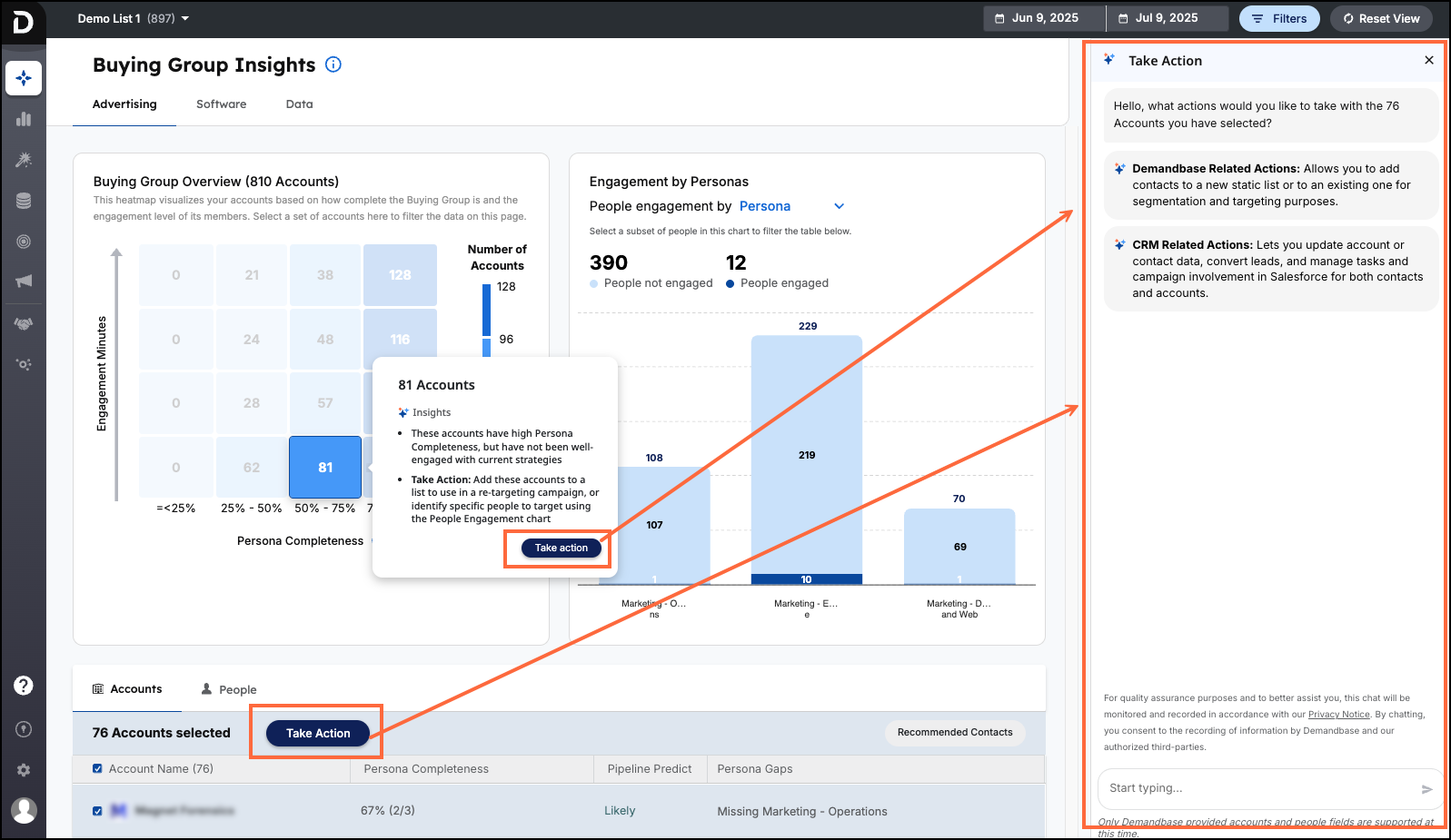1451x840 pixels.
Task: Choose CRM Related Actions option
Action: [x=1271, y=269]
